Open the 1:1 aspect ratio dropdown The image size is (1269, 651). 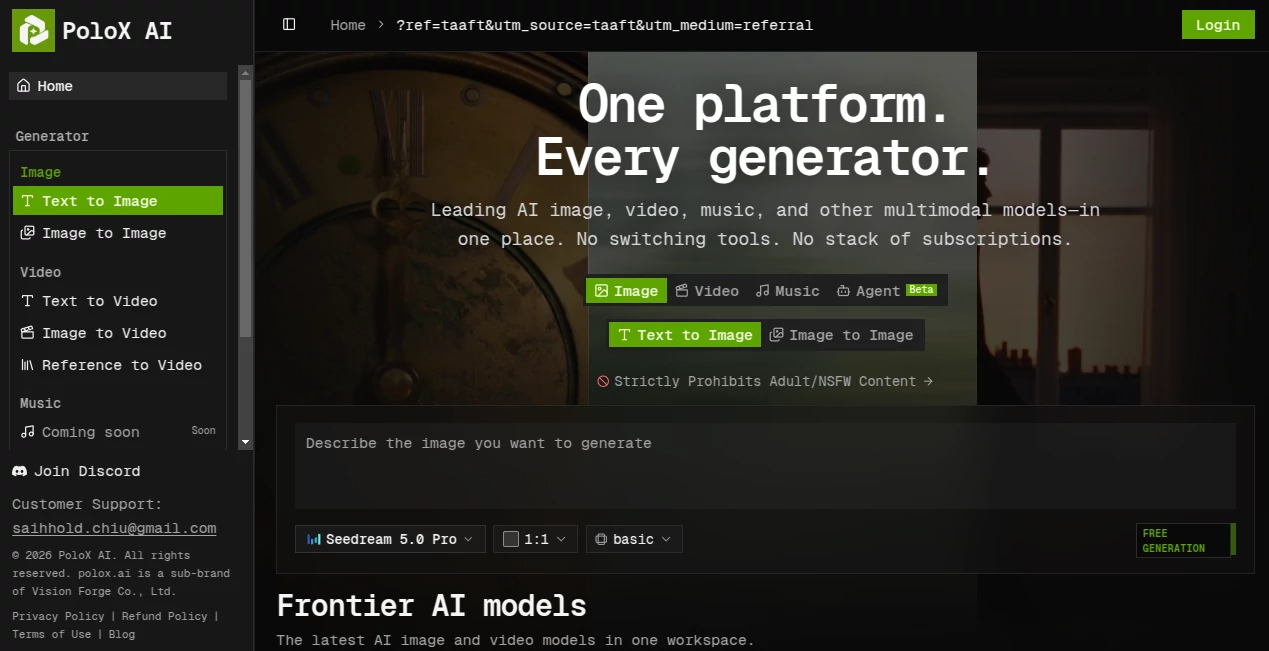tap(535, 539)
